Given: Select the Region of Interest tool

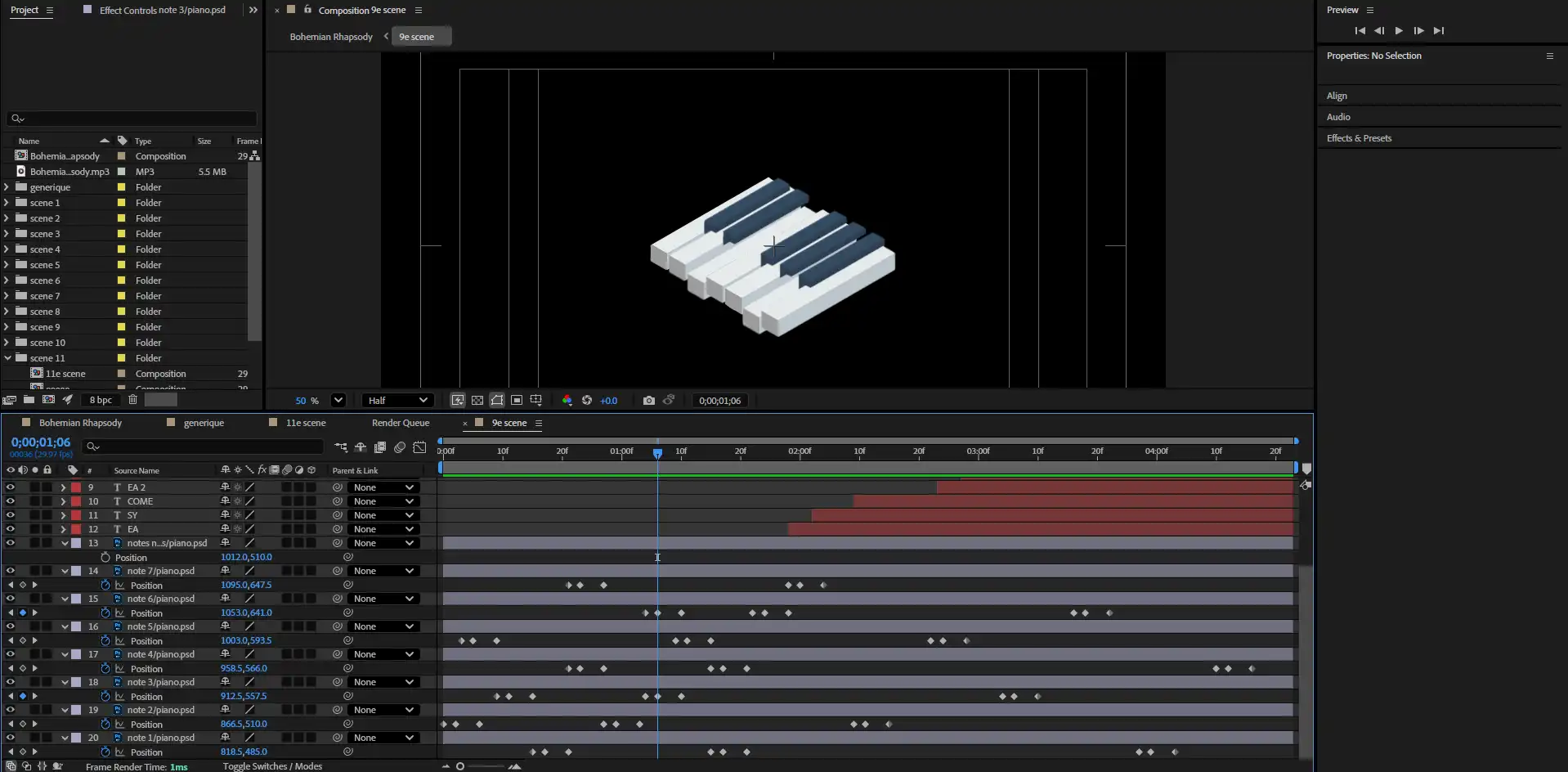Looking at the screenshot, I should 517,400.
